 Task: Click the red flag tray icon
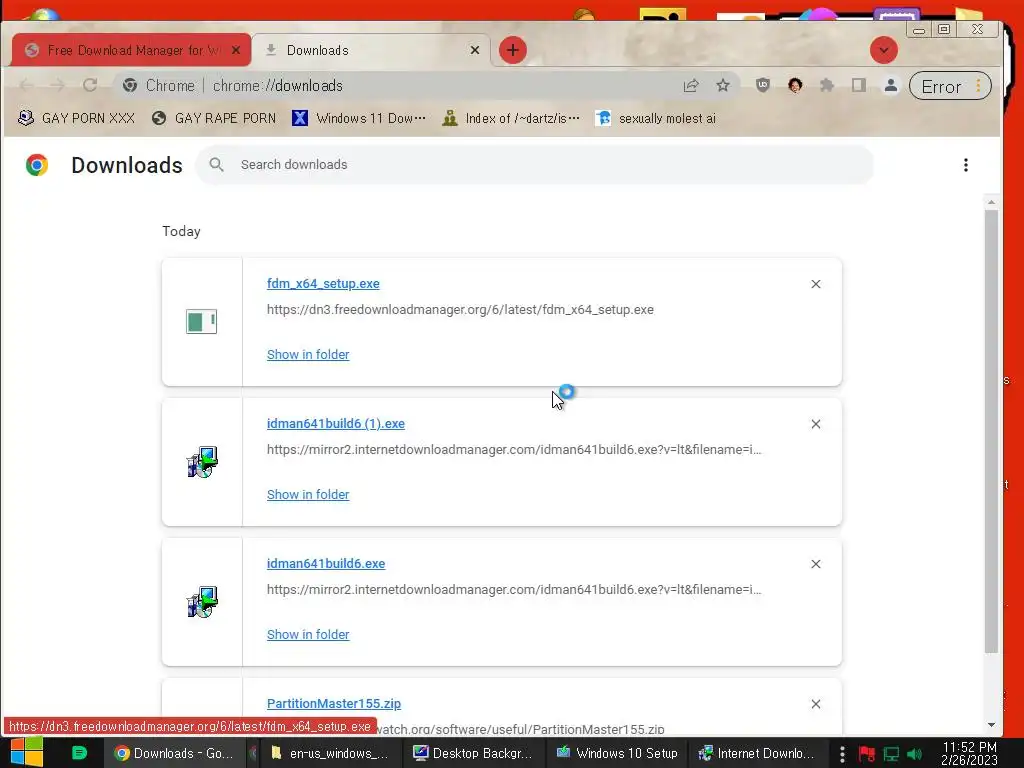click(867, 754)
